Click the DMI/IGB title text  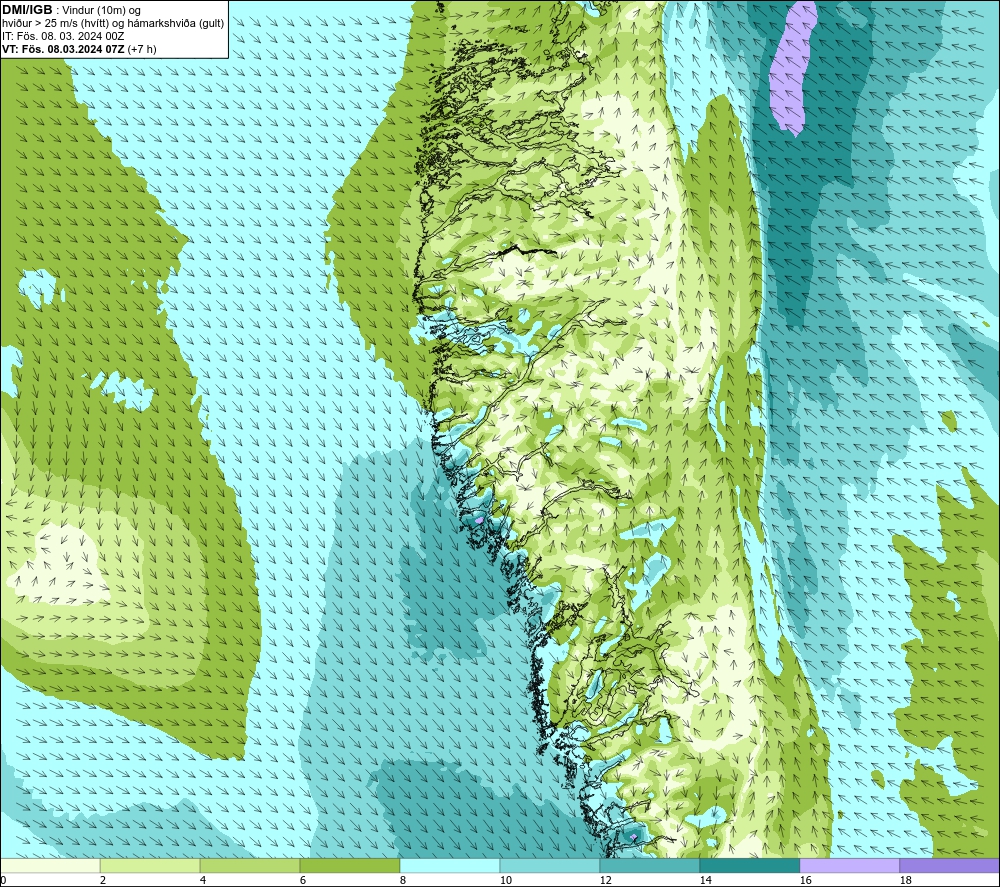tap(27, 10)
